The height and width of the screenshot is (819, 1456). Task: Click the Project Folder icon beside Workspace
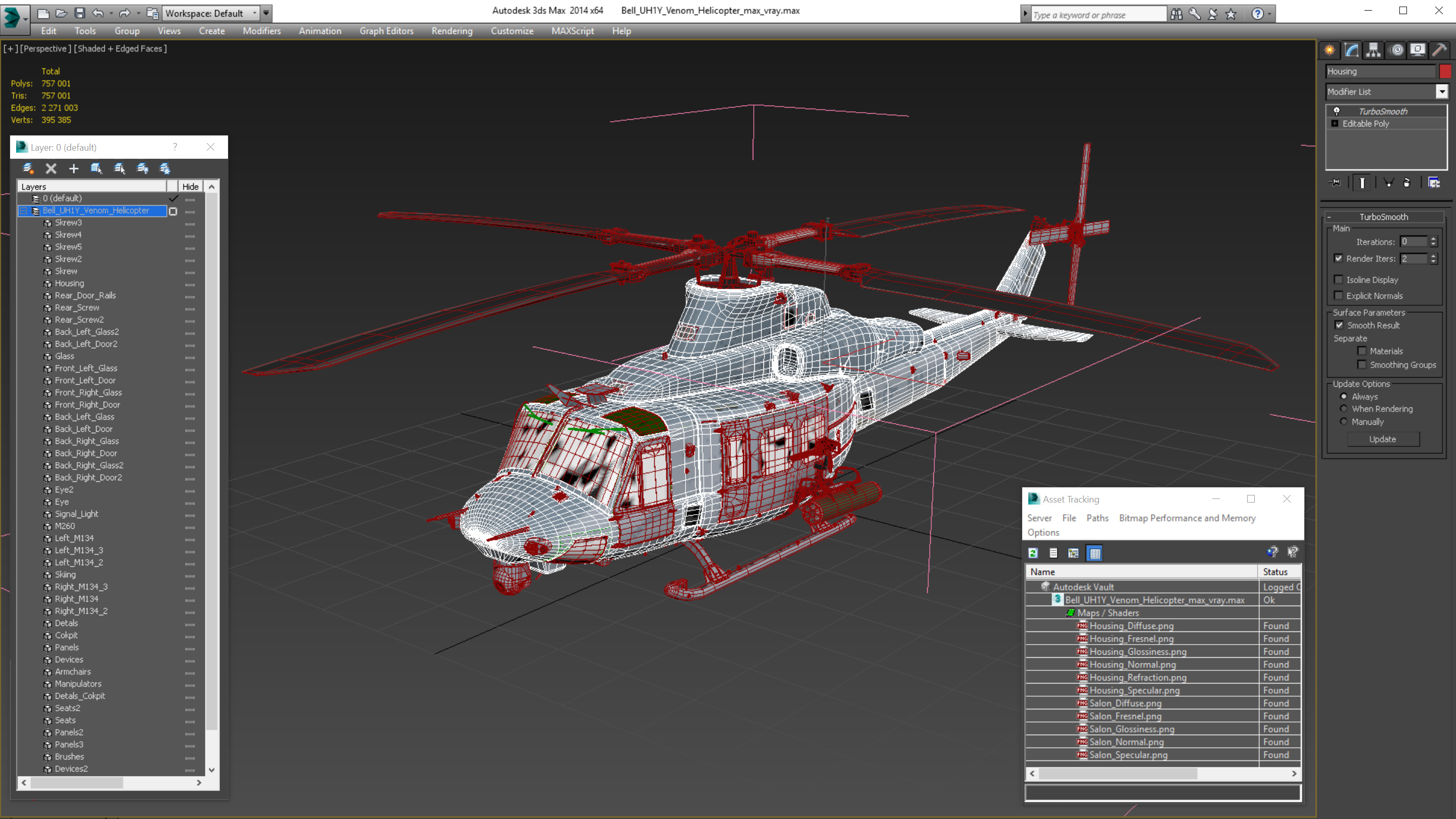152,13
